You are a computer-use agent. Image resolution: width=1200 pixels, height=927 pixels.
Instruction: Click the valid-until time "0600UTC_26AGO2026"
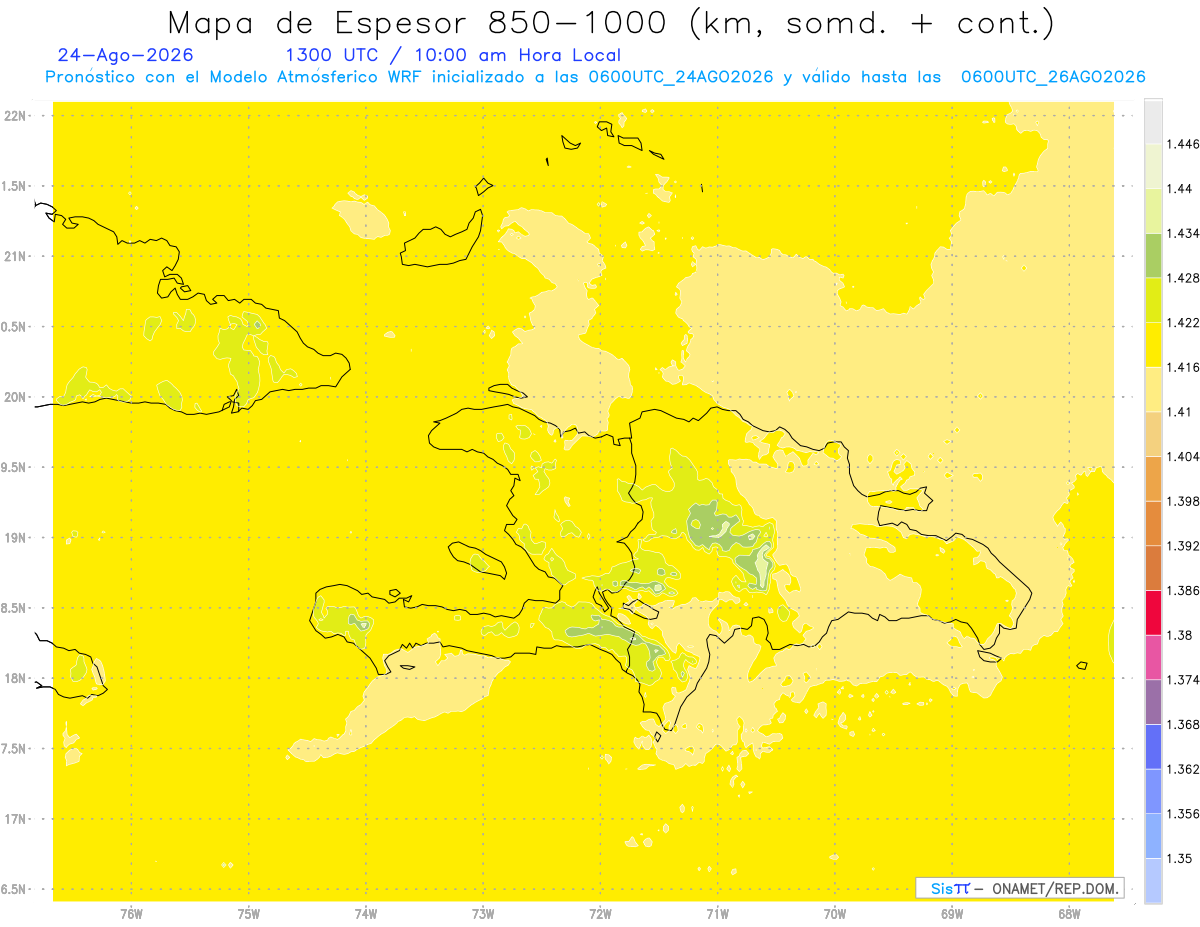click(x=1053, y=77)
